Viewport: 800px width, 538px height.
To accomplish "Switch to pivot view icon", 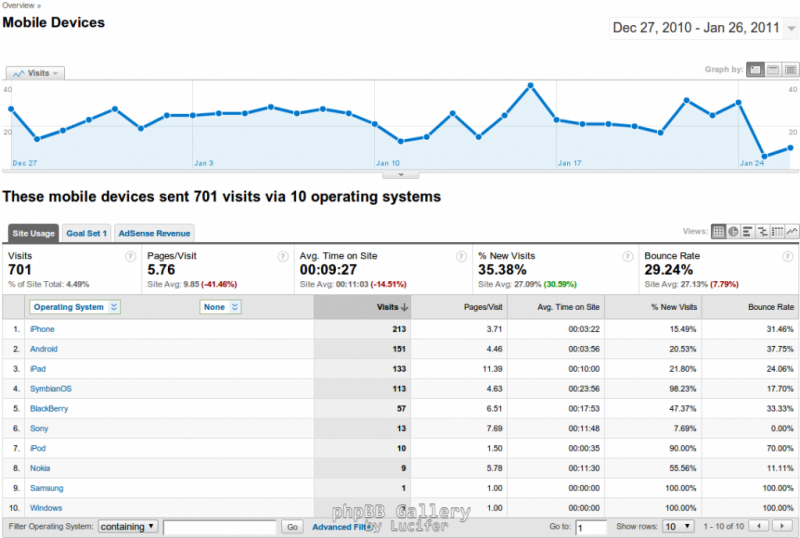I will (x=777, y=232).
